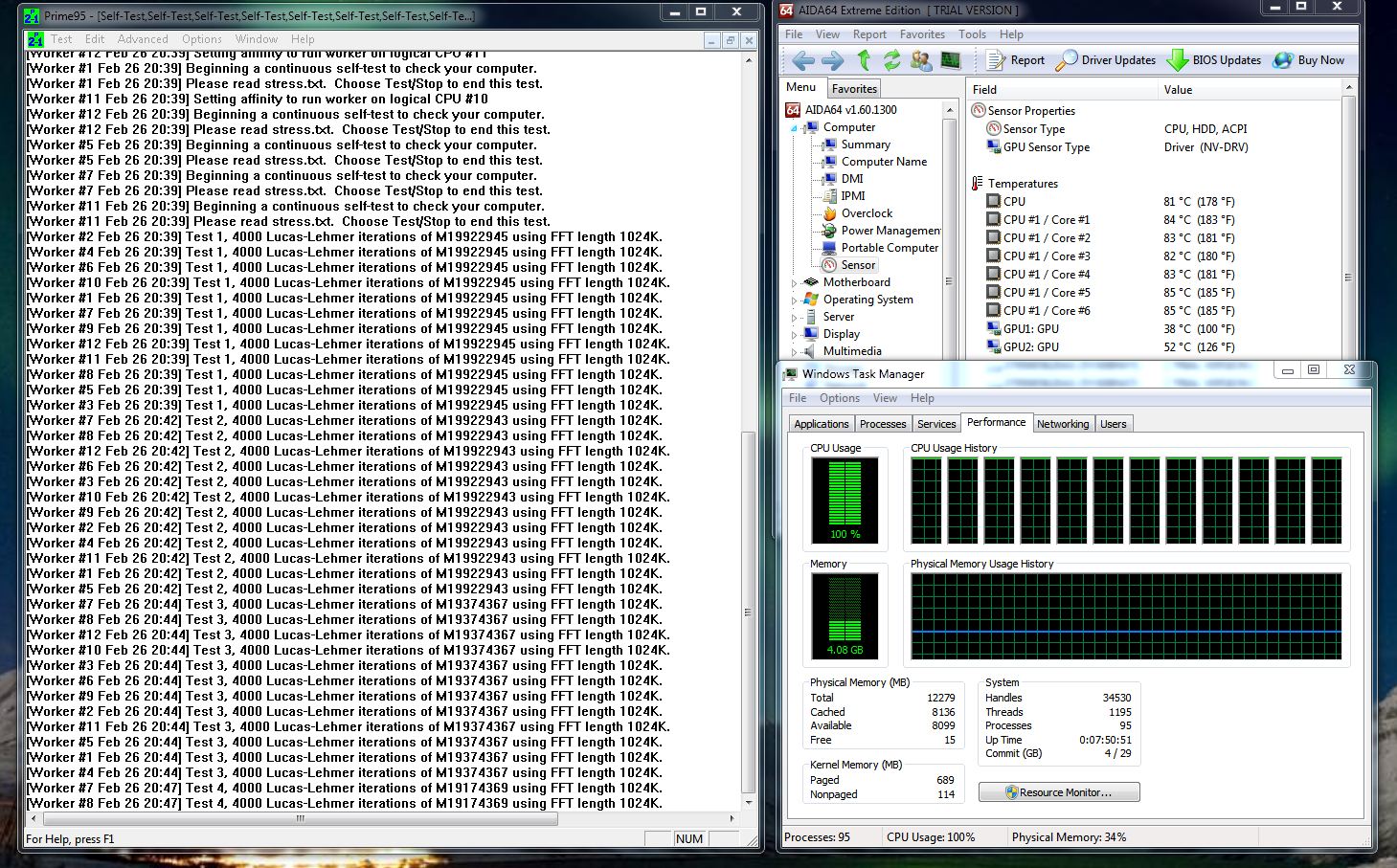Screen dimensions: 1397x868
Task: Select Power Management in the AIDA64 tree
Action: point(882,231)
